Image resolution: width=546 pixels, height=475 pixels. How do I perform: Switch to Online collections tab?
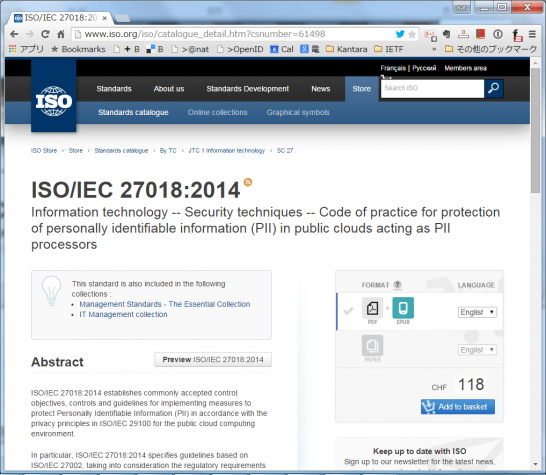[217, 112]
